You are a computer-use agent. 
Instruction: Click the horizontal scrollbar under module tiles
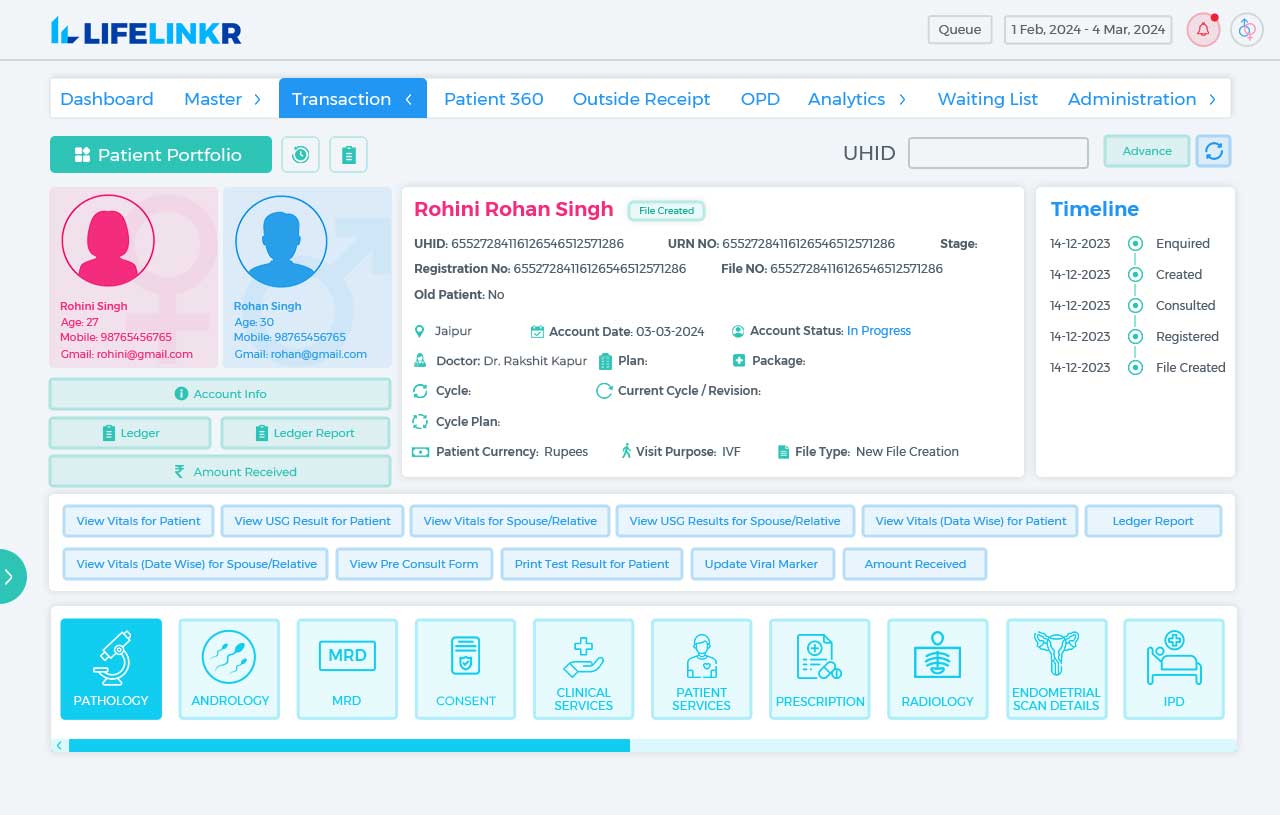tap(349, 745)
